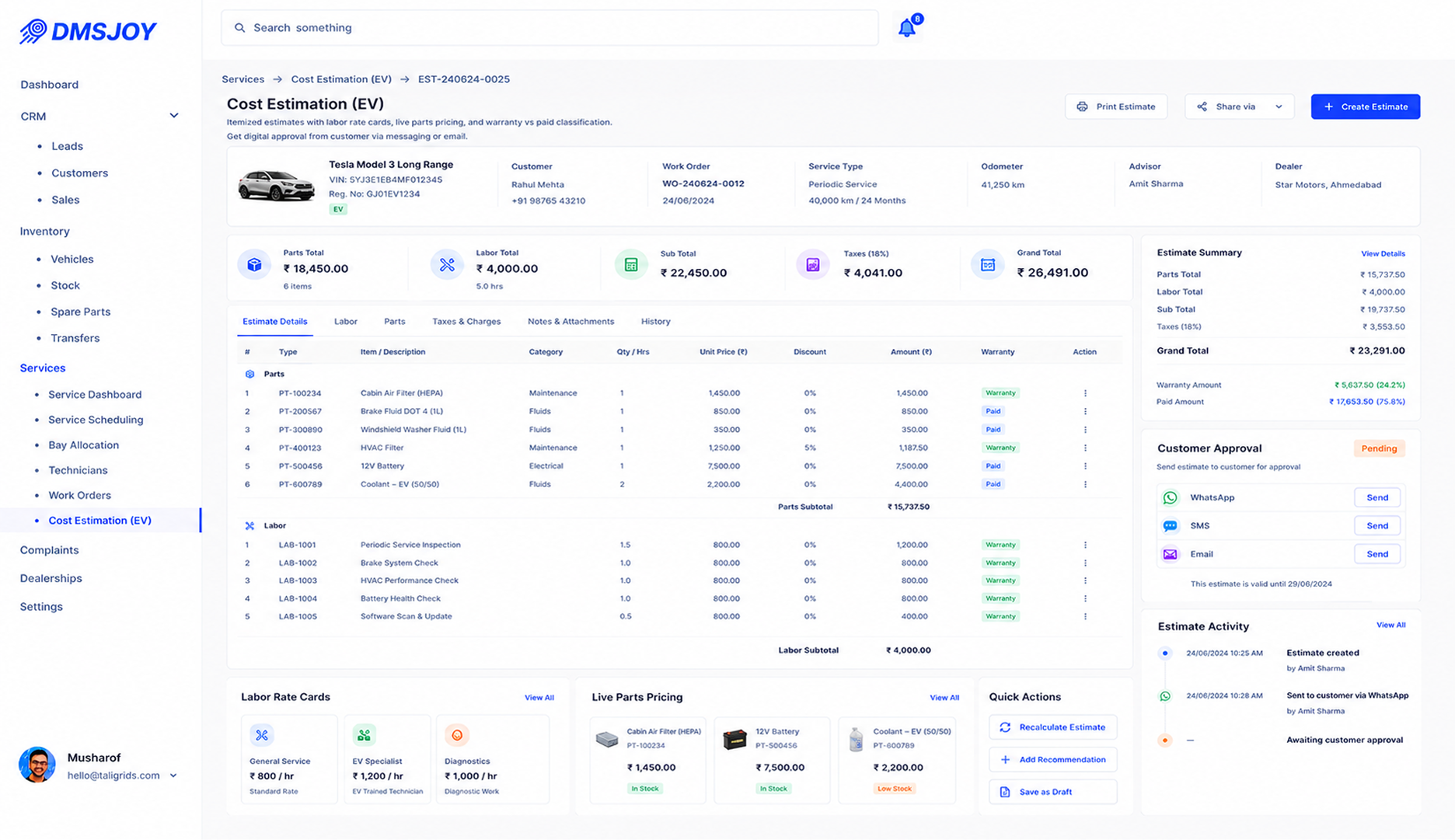
Task: Open Dashboard in the sidebar
Action: coord(49,85)
